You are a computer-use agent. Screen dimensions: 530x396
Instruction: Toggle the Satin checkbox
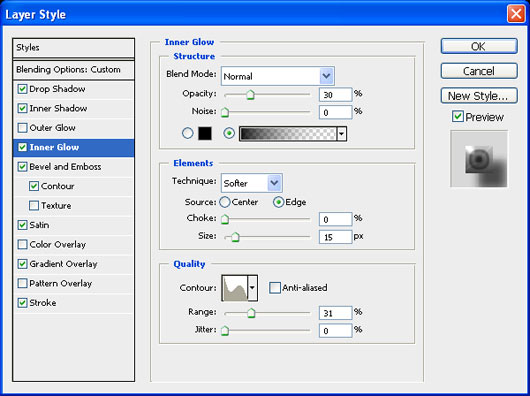pyautogui.click(x=22, y=225)
